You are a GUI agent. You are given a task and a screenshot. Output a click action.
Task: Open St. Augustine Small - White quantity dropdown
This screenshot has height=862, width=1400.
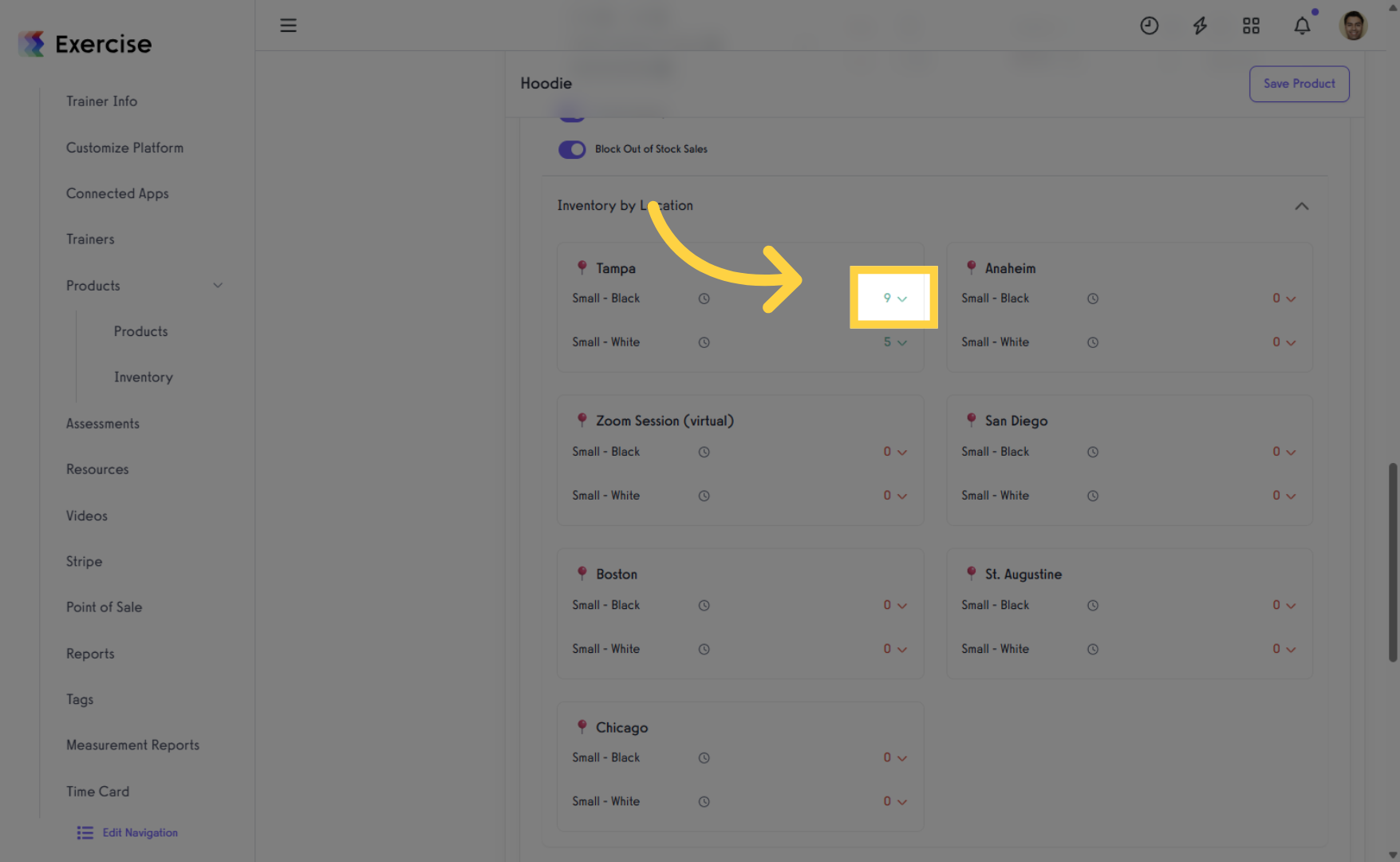pyautogui.click(x=1284, y=649)
